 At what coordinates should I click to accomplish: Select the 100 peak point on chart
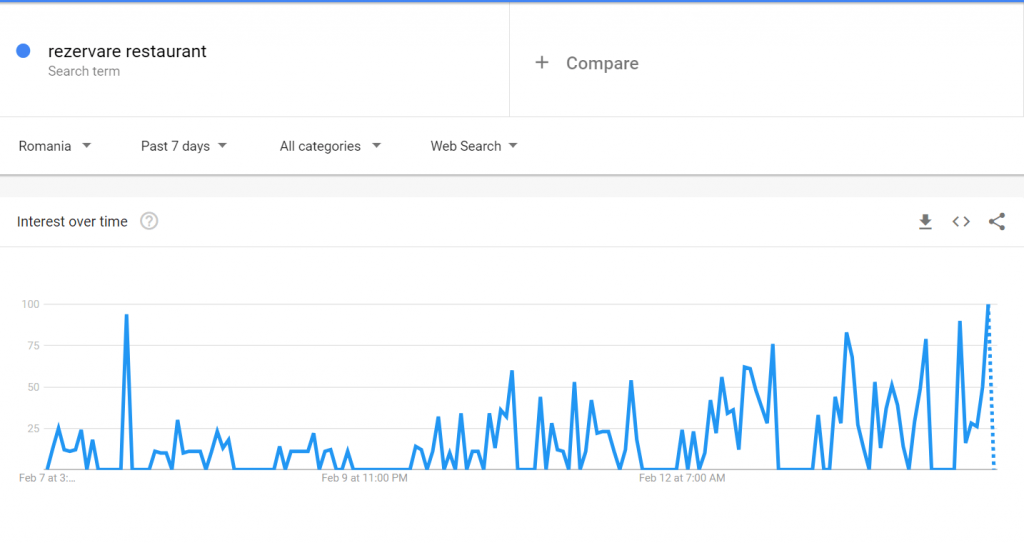[x=988, y=304]
